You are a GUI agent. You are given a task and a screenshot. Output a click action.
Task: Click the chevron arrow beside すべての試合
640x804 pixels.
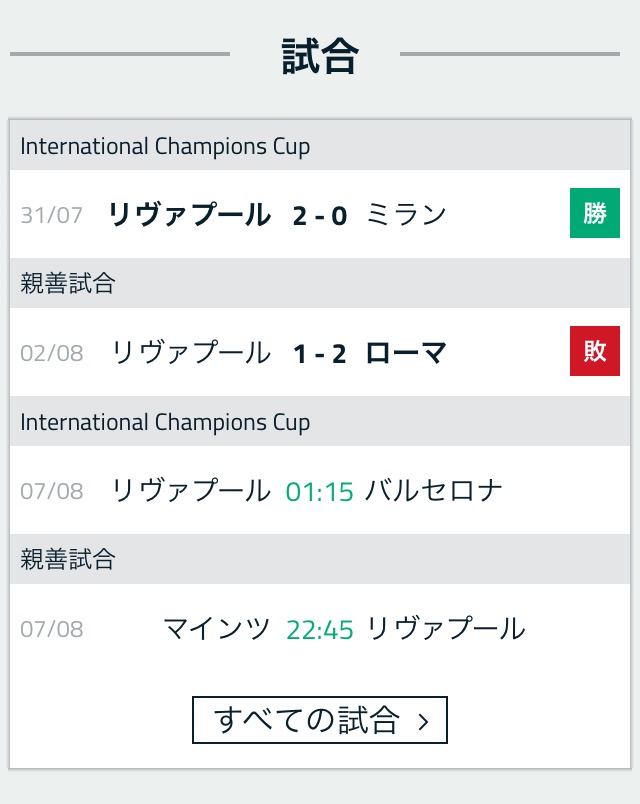point(423,722)
